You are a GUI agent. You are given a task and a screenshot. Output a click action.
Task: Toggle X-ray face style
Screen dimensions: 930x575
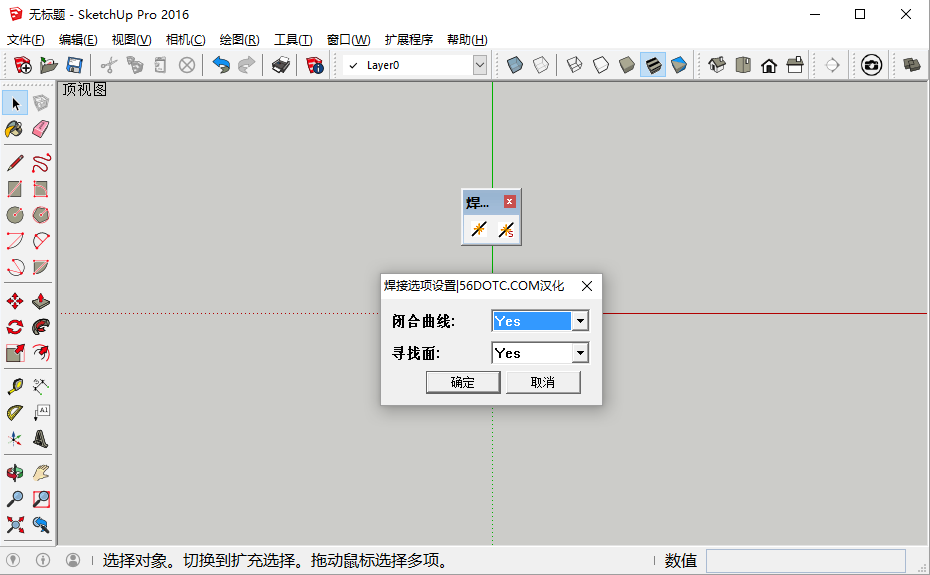(x=514, y=65)
